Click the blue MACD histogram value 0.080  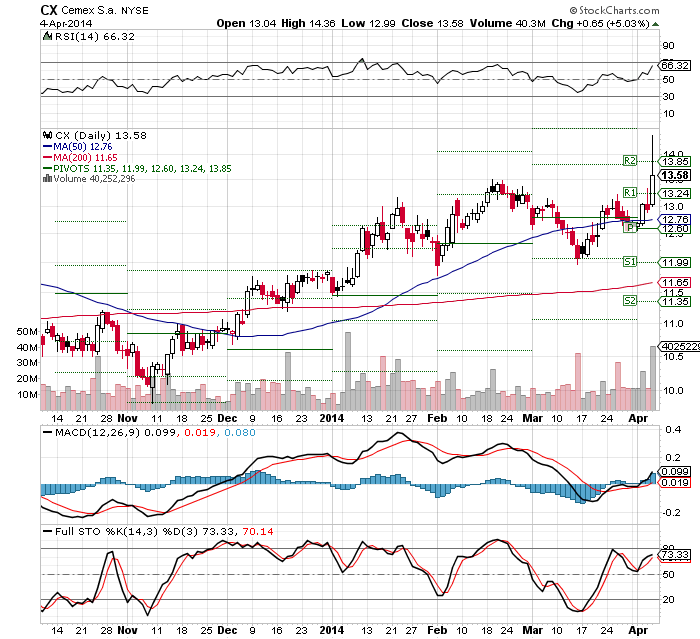pyautogui.click(x=240, y=432)
